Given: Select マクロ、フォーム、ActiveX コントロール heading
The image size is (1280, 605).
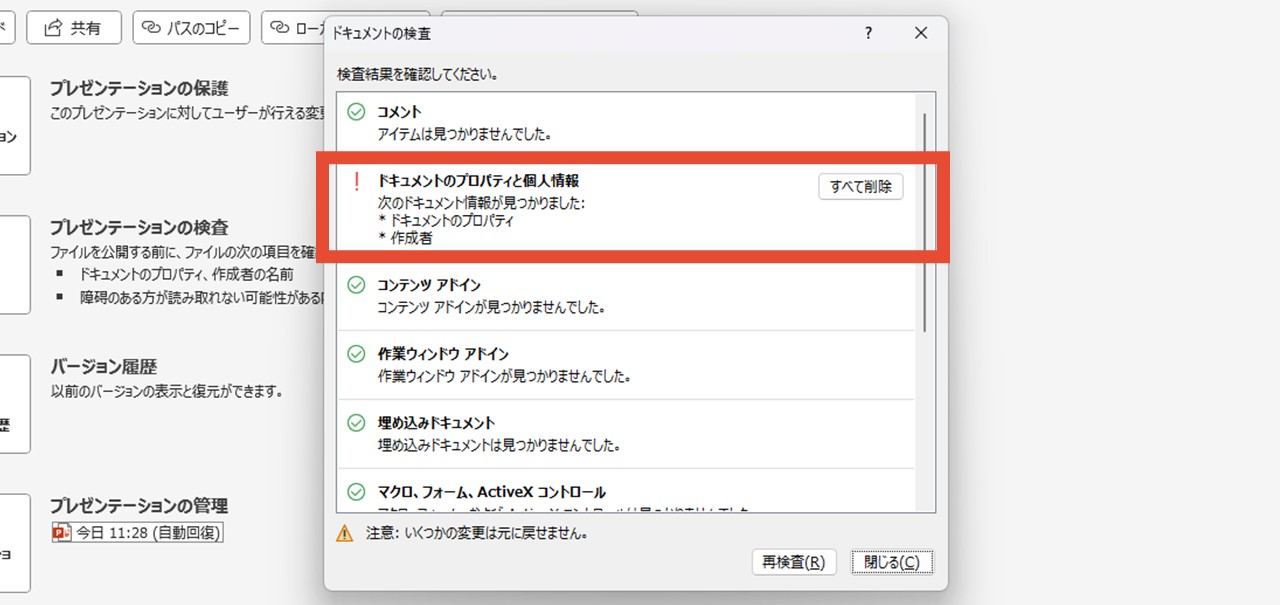Looking at the screenshot, I should click(x=491, y=492).
